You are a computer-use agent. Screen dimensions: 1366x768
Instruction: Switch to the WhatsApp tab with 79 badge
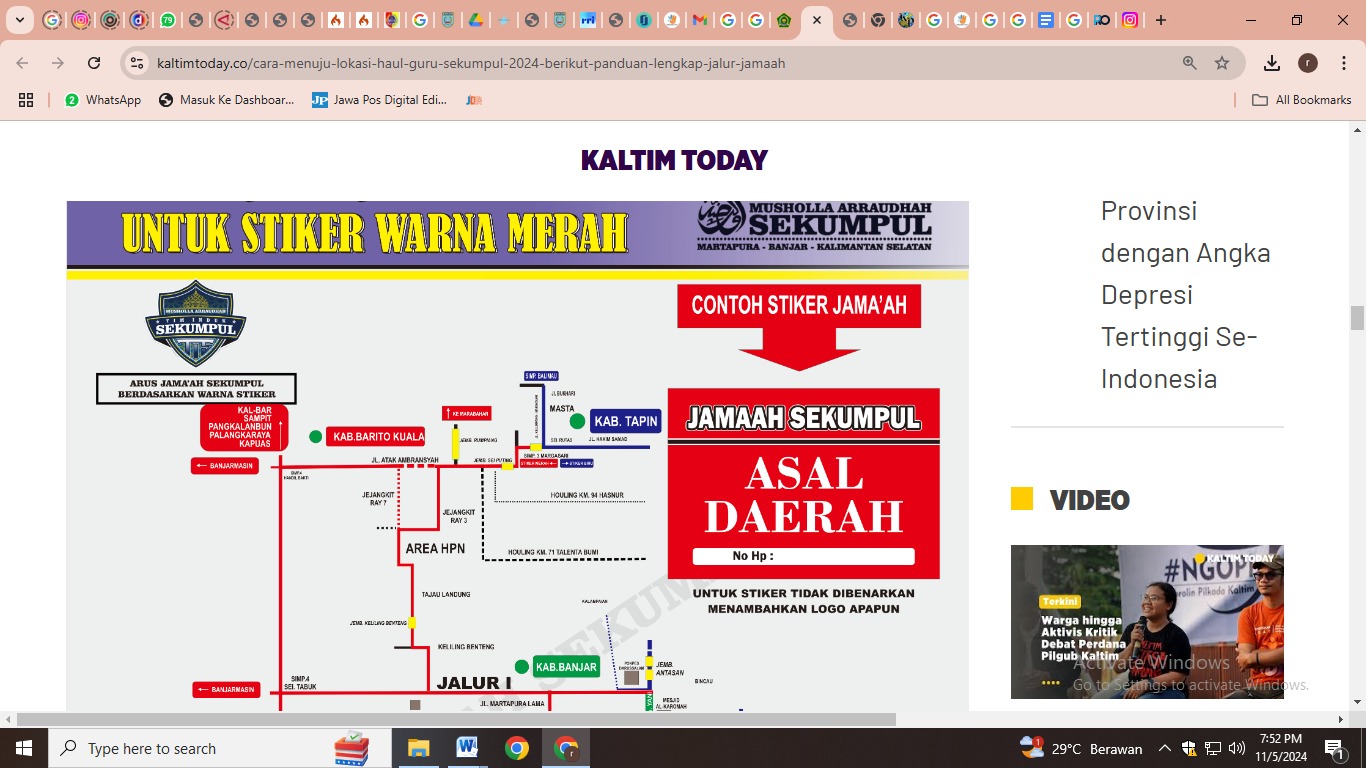click(168, 20)
